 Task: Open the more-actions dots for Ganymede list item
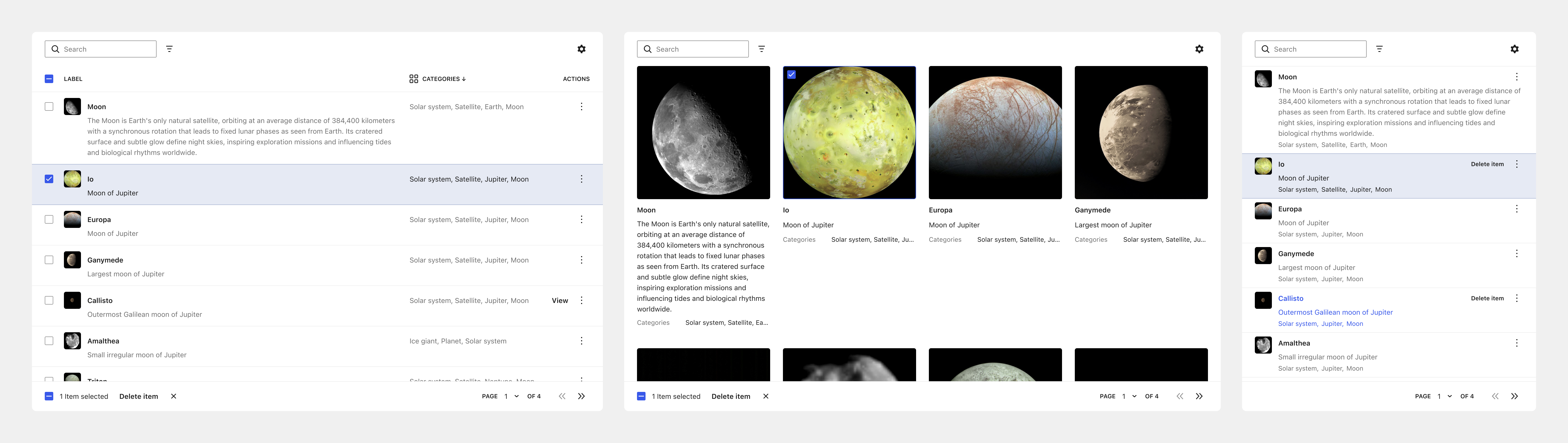click(1516, 254)
